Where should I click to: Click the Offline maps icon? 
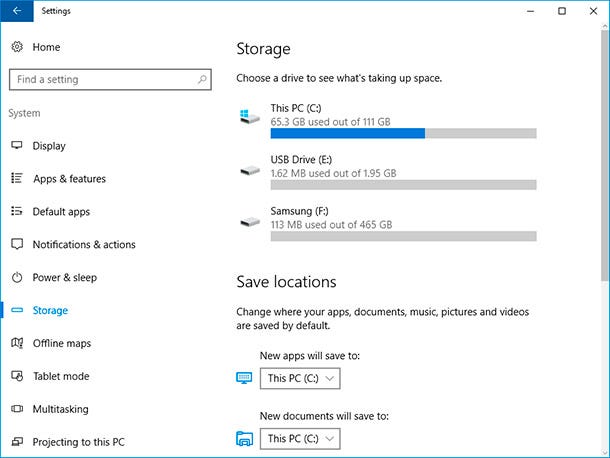tap(17, 343)
